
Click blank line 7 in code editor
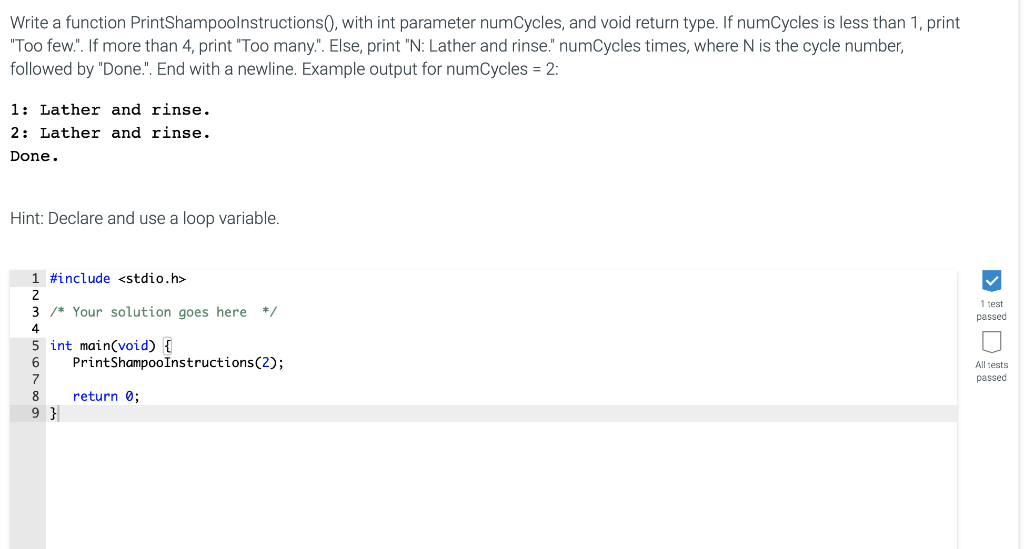pos(502,379)
